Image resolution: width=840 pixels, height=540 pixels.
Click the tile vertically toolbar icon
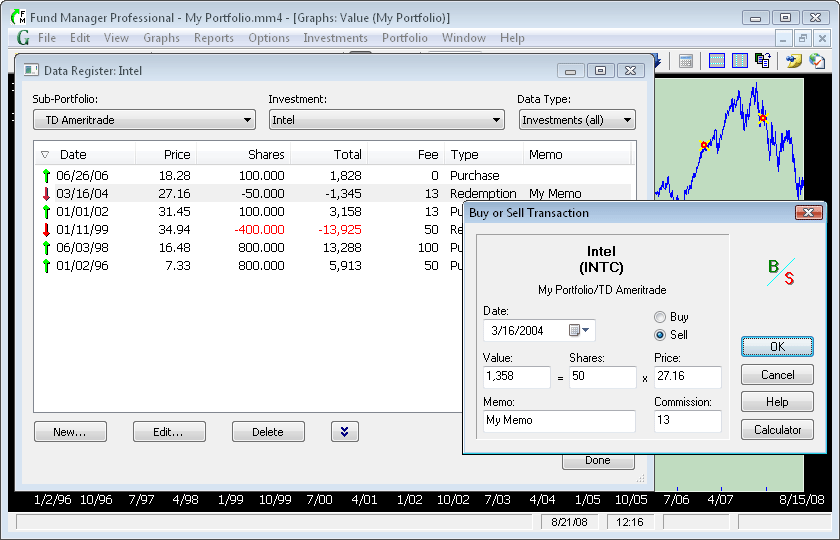pos(739,61)
